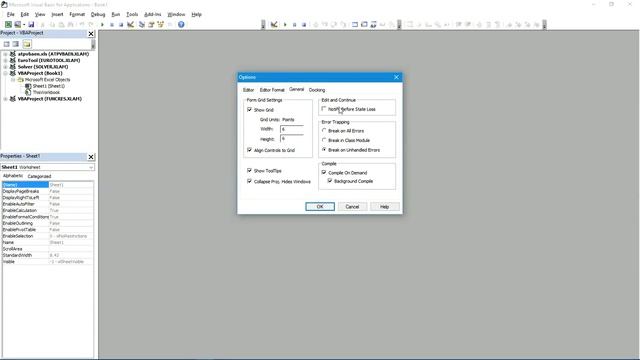
Task: Close the Options dialog with X
Action: point(396,77)
